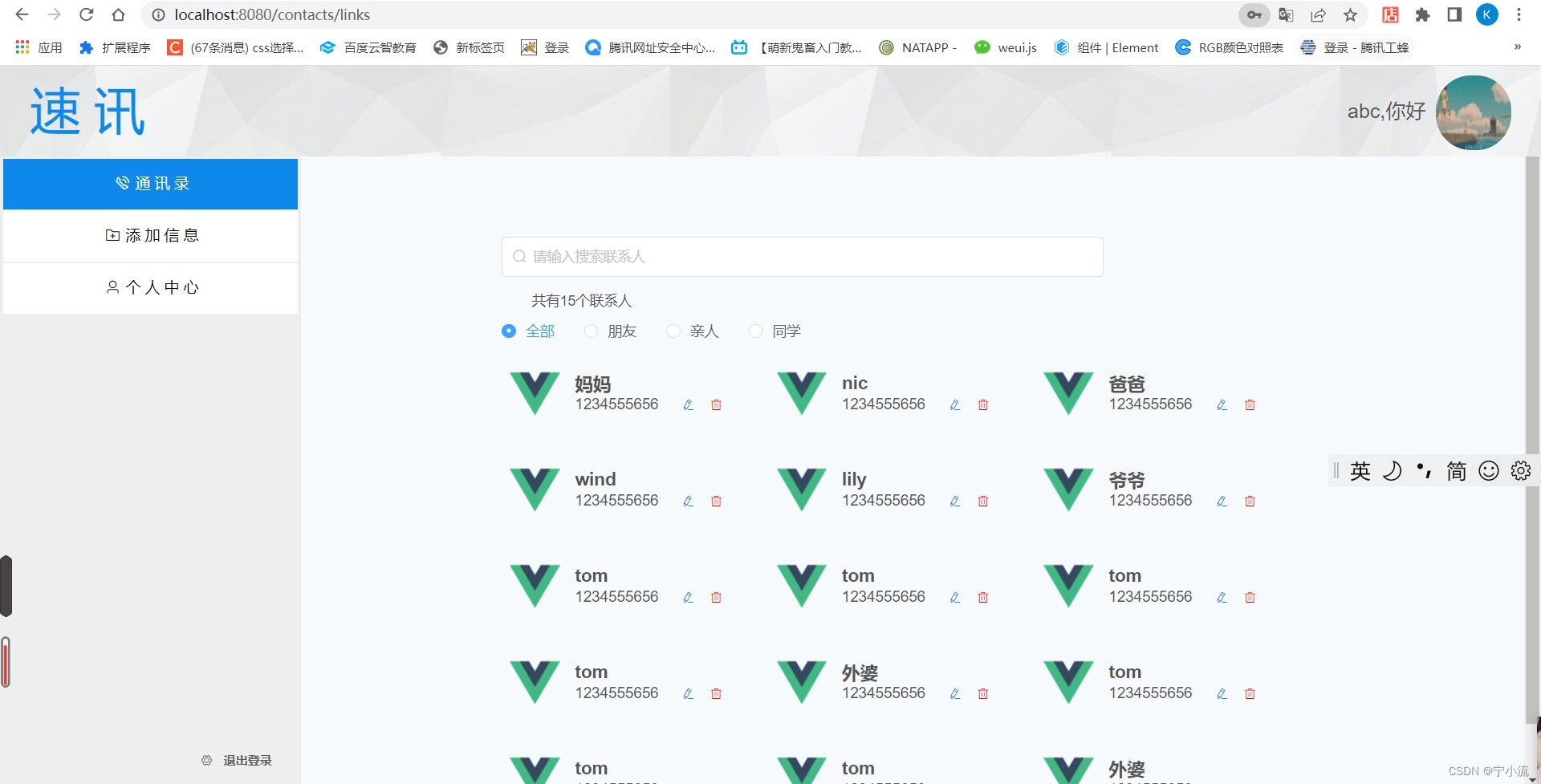The height and width of the screenshot is (784, 1541).
Task: Edit the contact 爸爸
Action: tap(1222, 405)
